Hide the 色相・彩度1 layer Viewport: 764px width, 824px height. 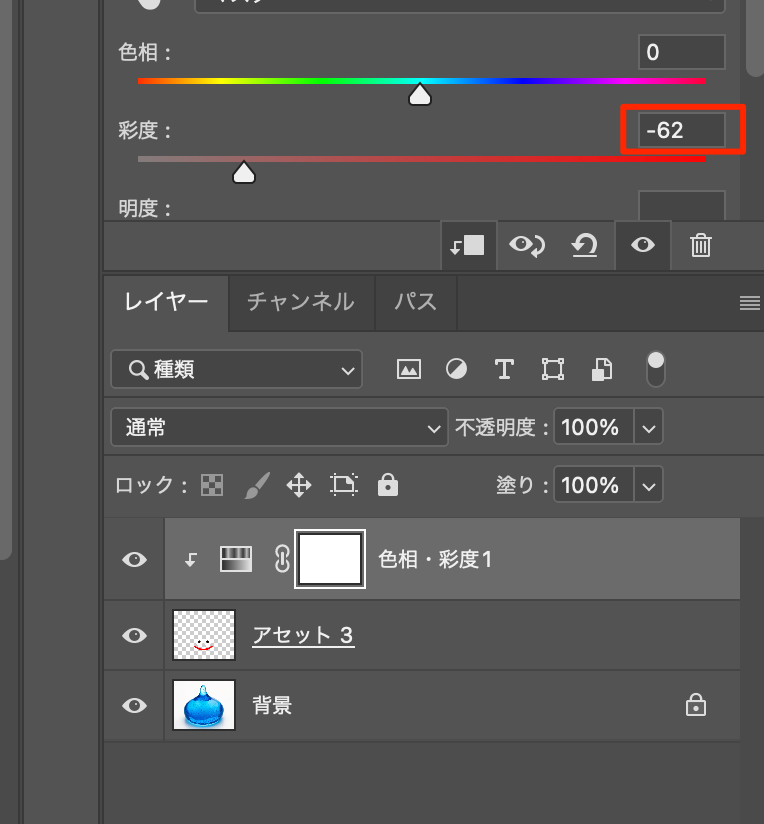[134, 560]
